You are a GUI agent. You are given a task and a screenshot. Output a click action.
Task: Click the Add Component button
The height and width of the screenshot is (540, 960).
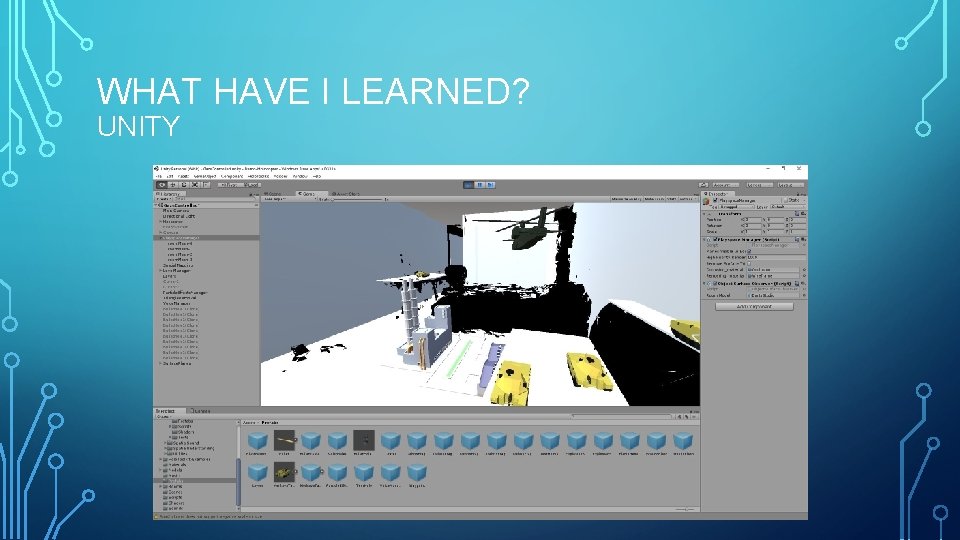[x=754, y=306]
